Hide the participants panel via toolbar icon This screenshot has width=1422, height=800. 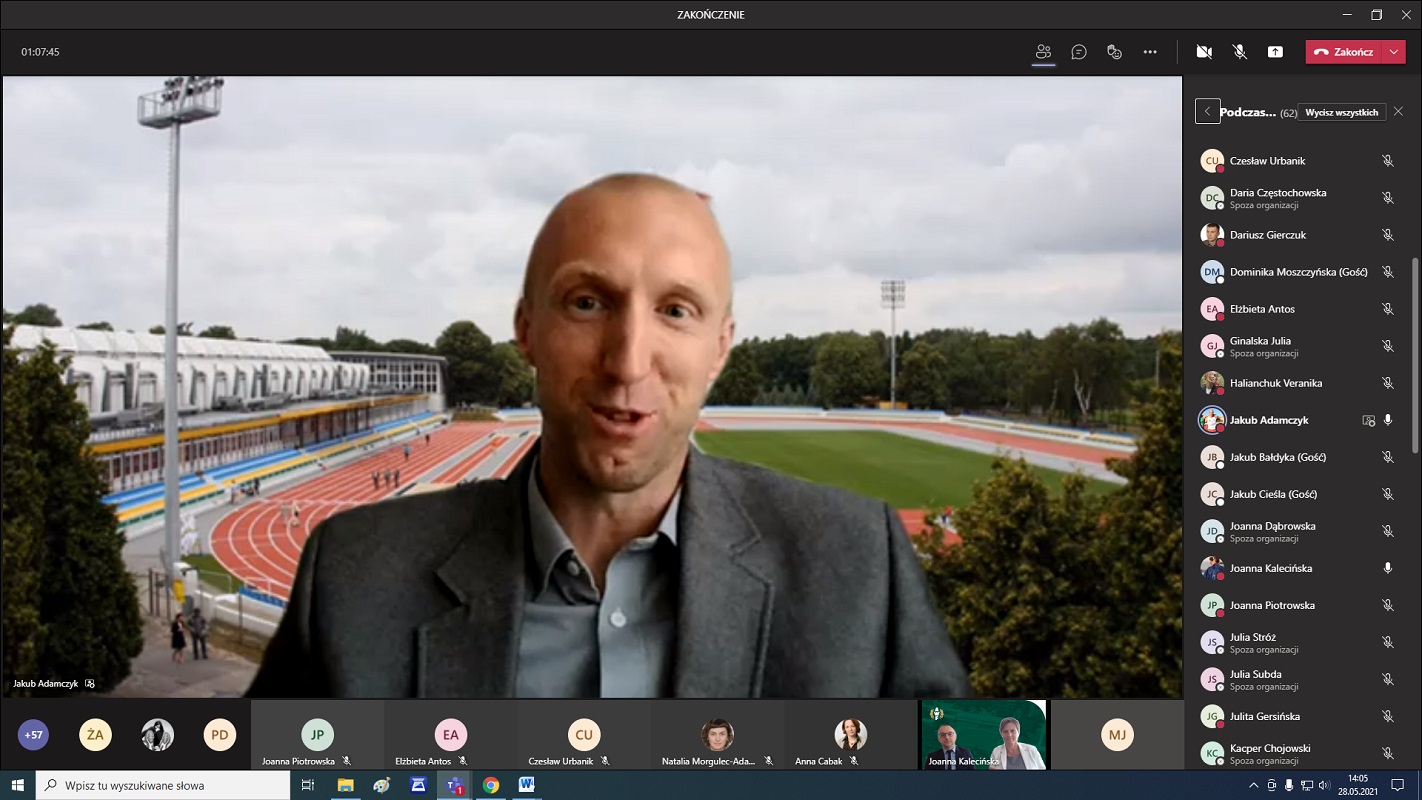[x=1043, y=52]
